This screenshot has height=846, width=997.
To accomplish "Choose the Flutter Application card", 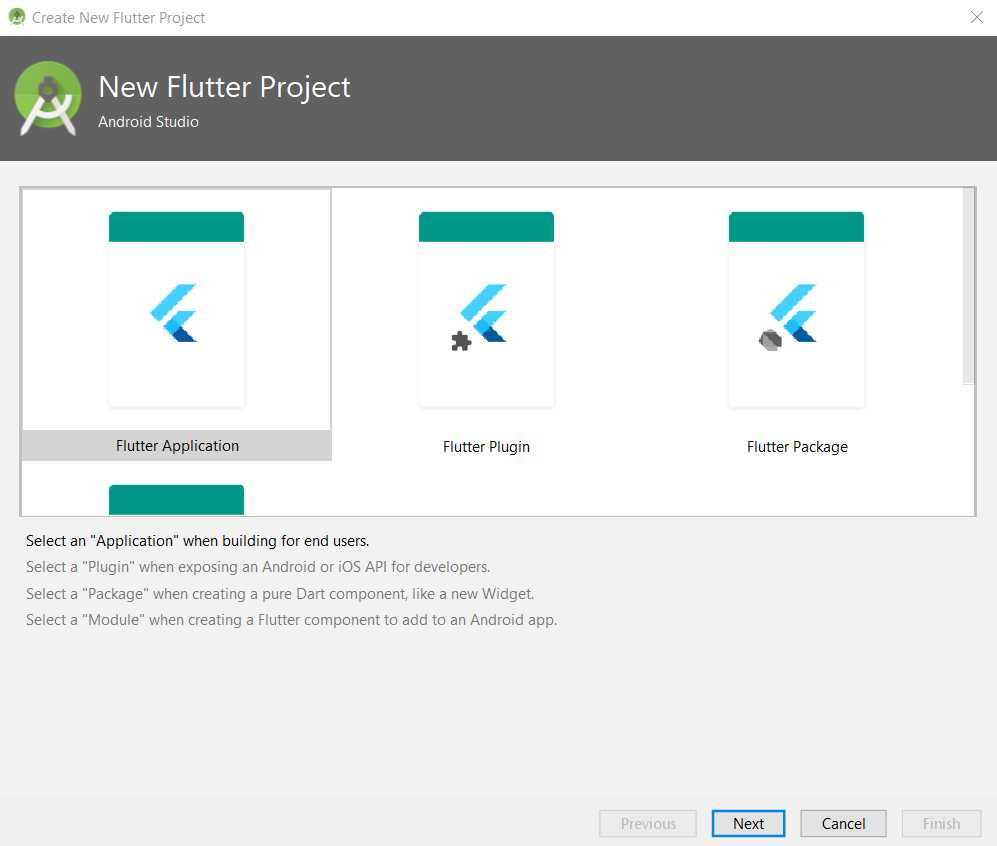I will pos(176,320).
